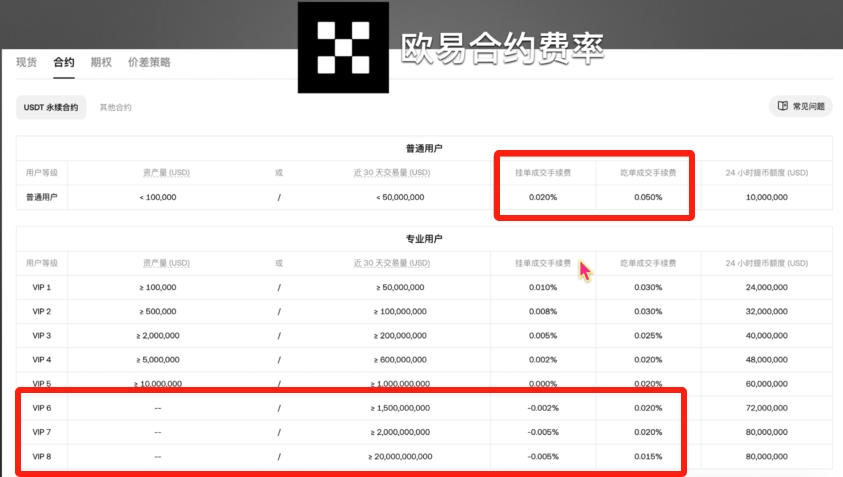Click the VIP 8 row label
The width and height of the screenshot is (843, 477).
click(x=42, y=457)
